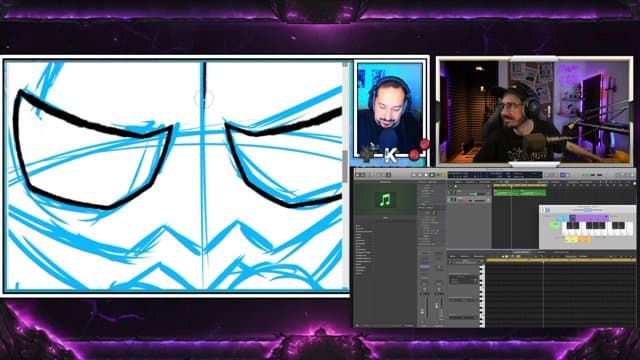Click the green sustain key in Musical Typing

pos(554,225)
